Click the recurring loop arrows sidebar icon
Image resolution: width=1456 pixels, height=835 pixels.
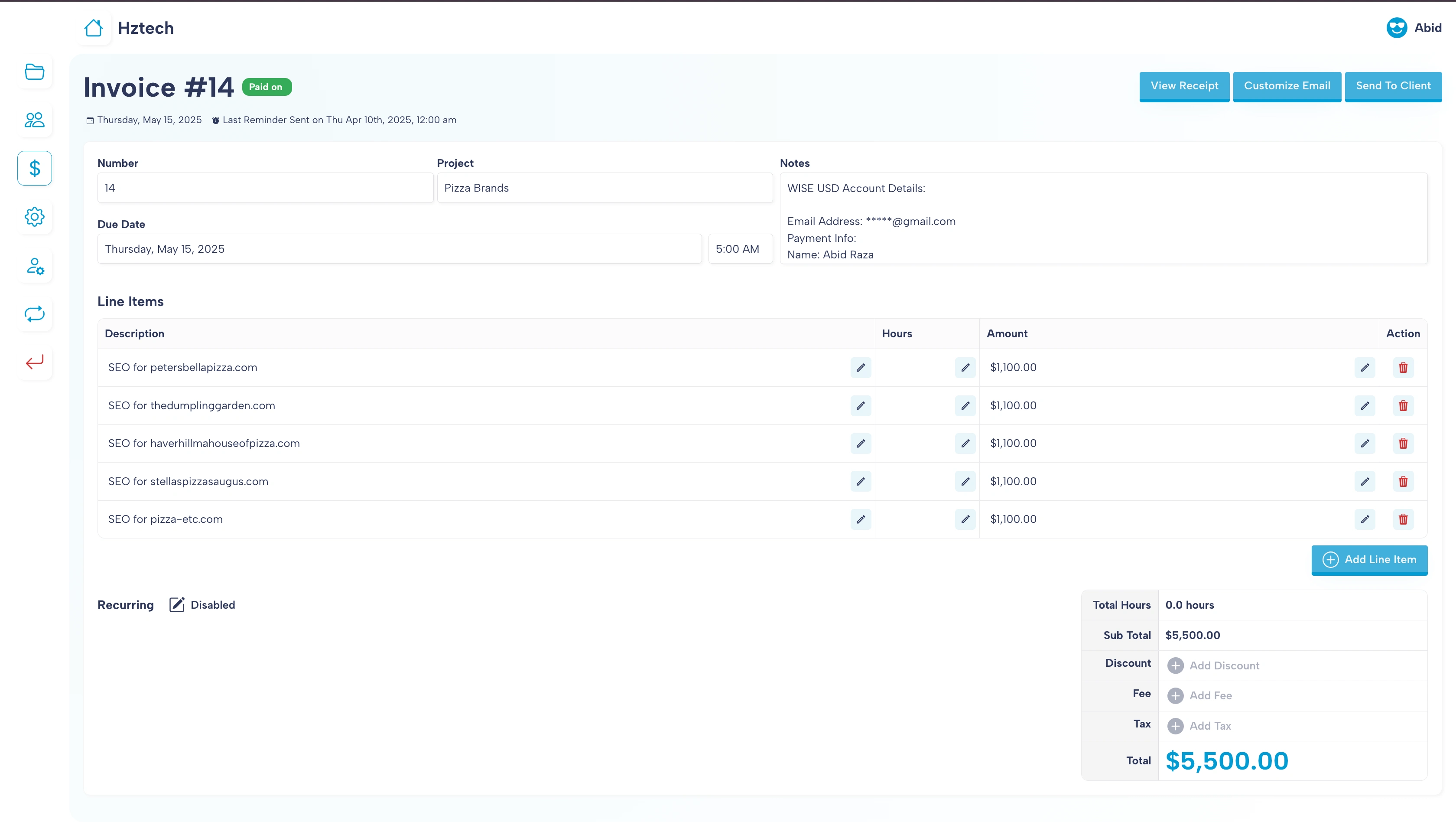[34, 314]
